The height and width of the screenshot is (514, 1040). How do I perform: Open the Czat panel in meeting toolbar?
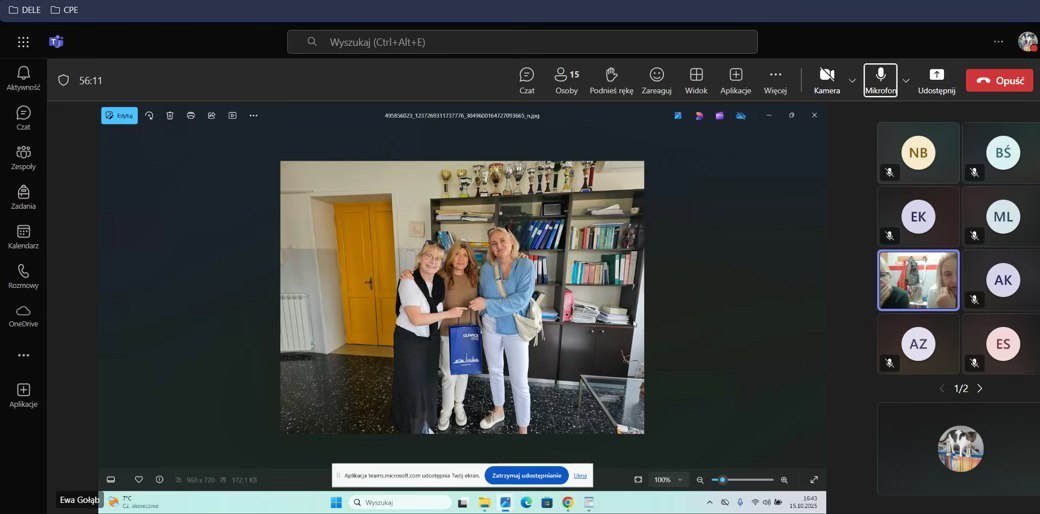tap(526, 80)
